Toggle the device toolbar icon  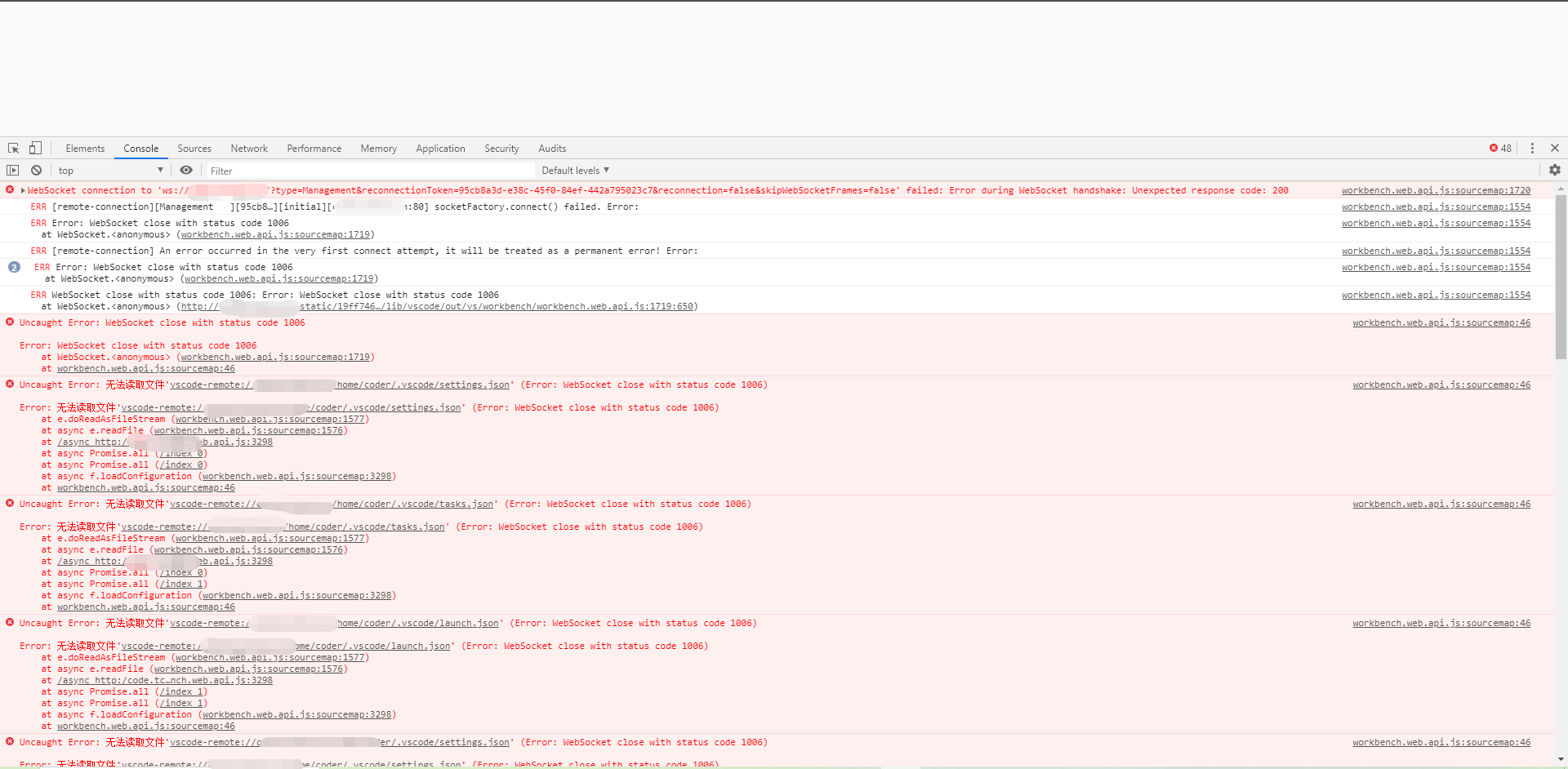[35, 148]
